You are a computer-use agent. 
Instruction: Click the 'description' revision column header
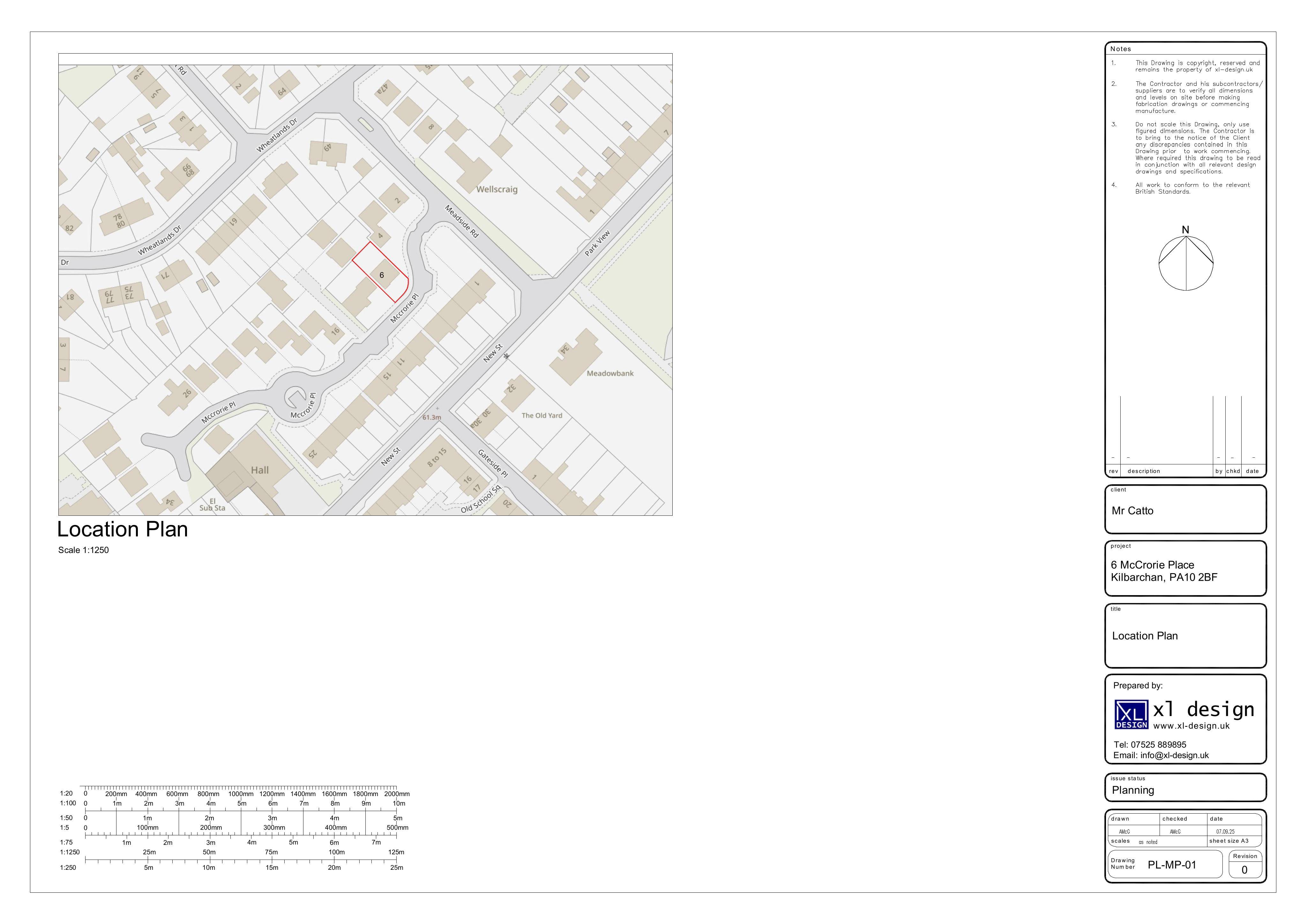[1144, 471]
